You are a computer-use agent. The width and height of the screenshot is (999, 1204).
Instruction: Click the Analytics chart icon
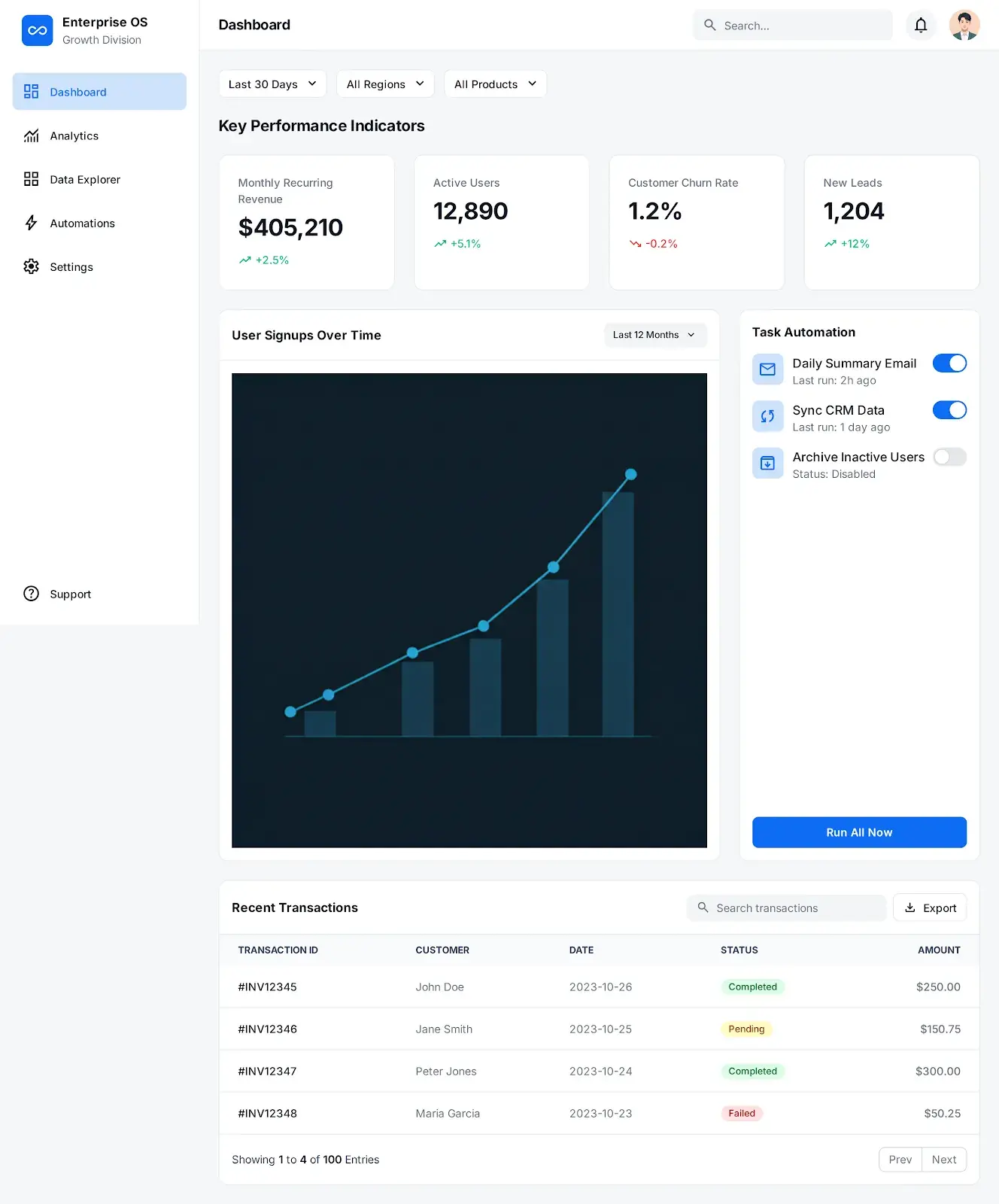coord(31,135)
